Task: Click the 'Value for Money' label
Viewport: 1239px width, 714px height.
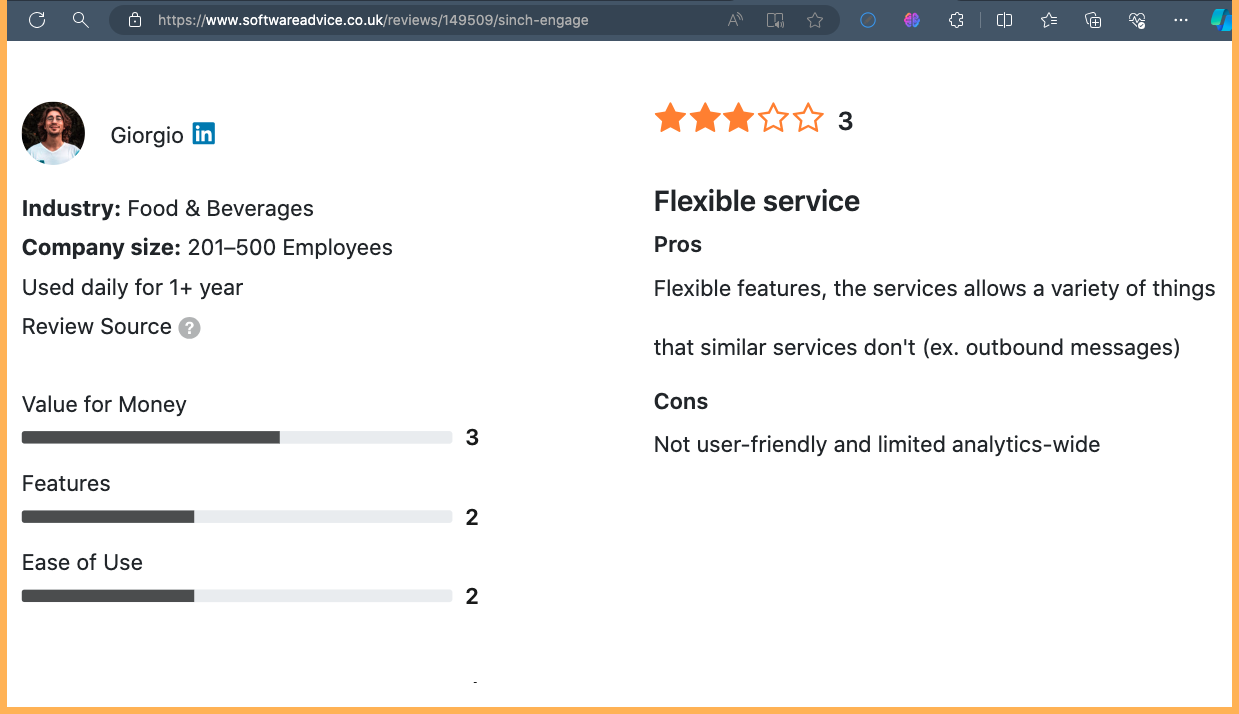Action: click(104, 405)
